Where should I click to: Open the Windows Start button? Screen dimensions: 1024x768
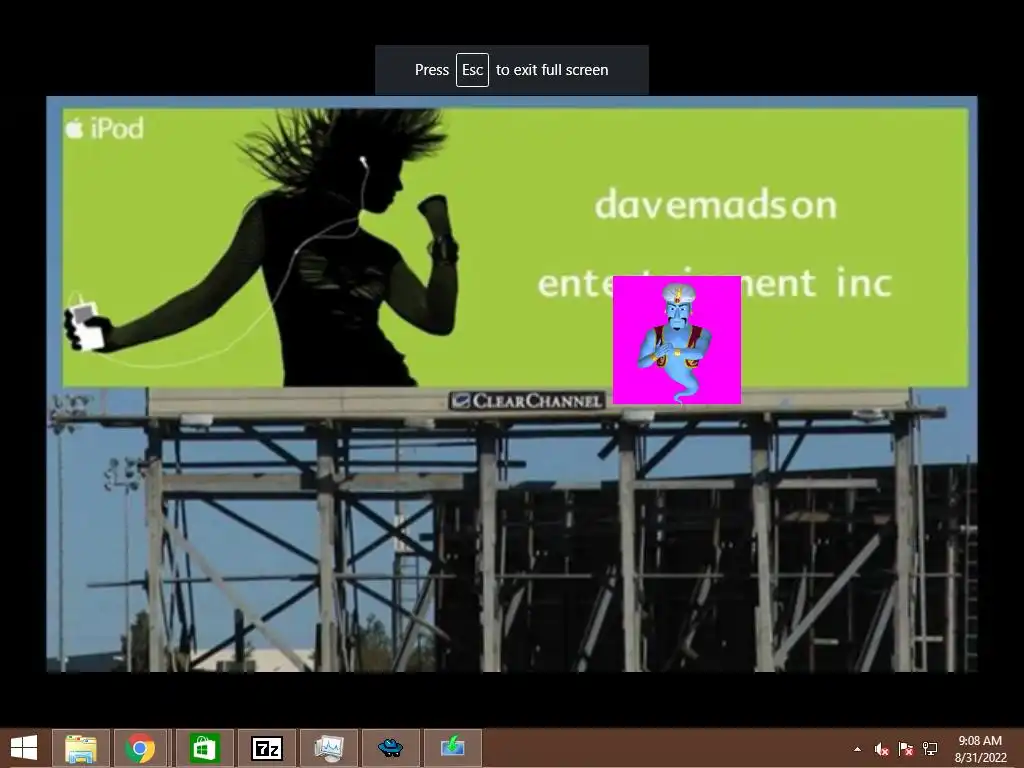coord(24,748)
